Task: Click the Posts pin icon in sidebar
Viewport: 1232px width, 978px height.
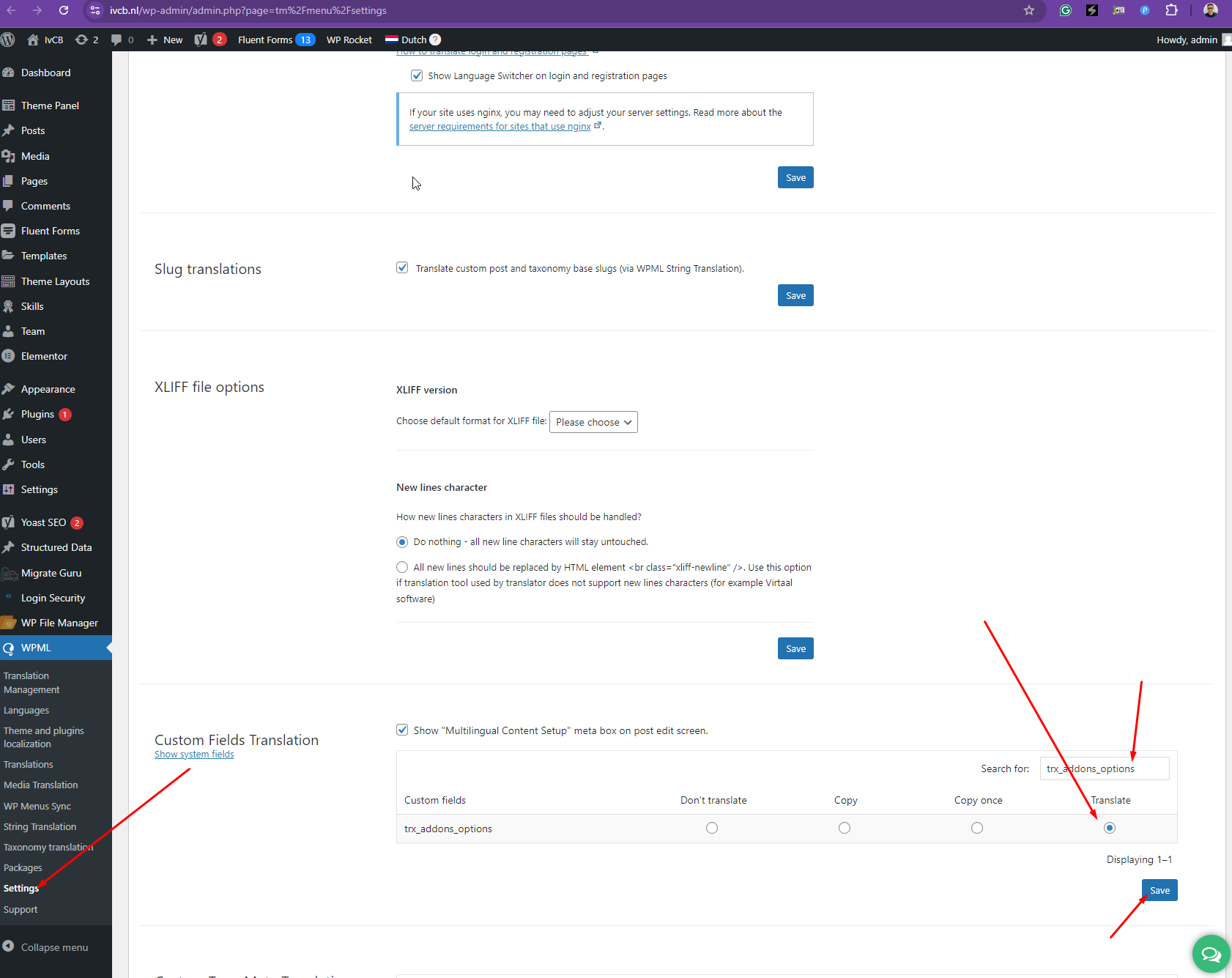Action: click(8, 130)
